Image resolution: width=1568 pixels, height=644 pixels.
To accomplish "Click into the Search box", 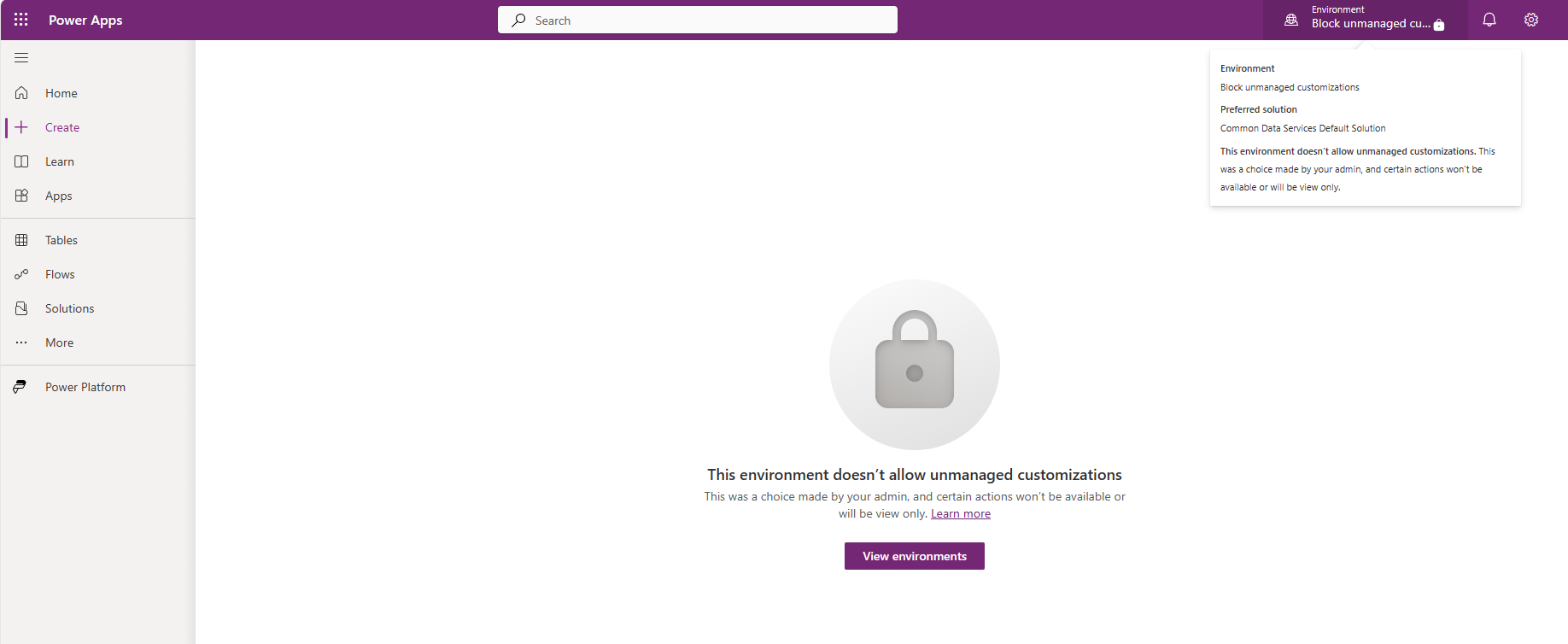I will 697,20.
